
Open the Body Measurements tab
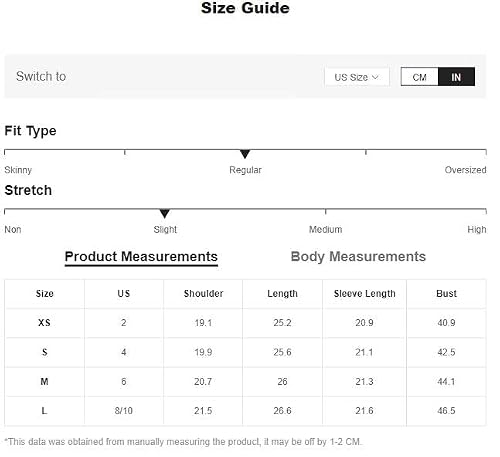(x=358, y=256)
